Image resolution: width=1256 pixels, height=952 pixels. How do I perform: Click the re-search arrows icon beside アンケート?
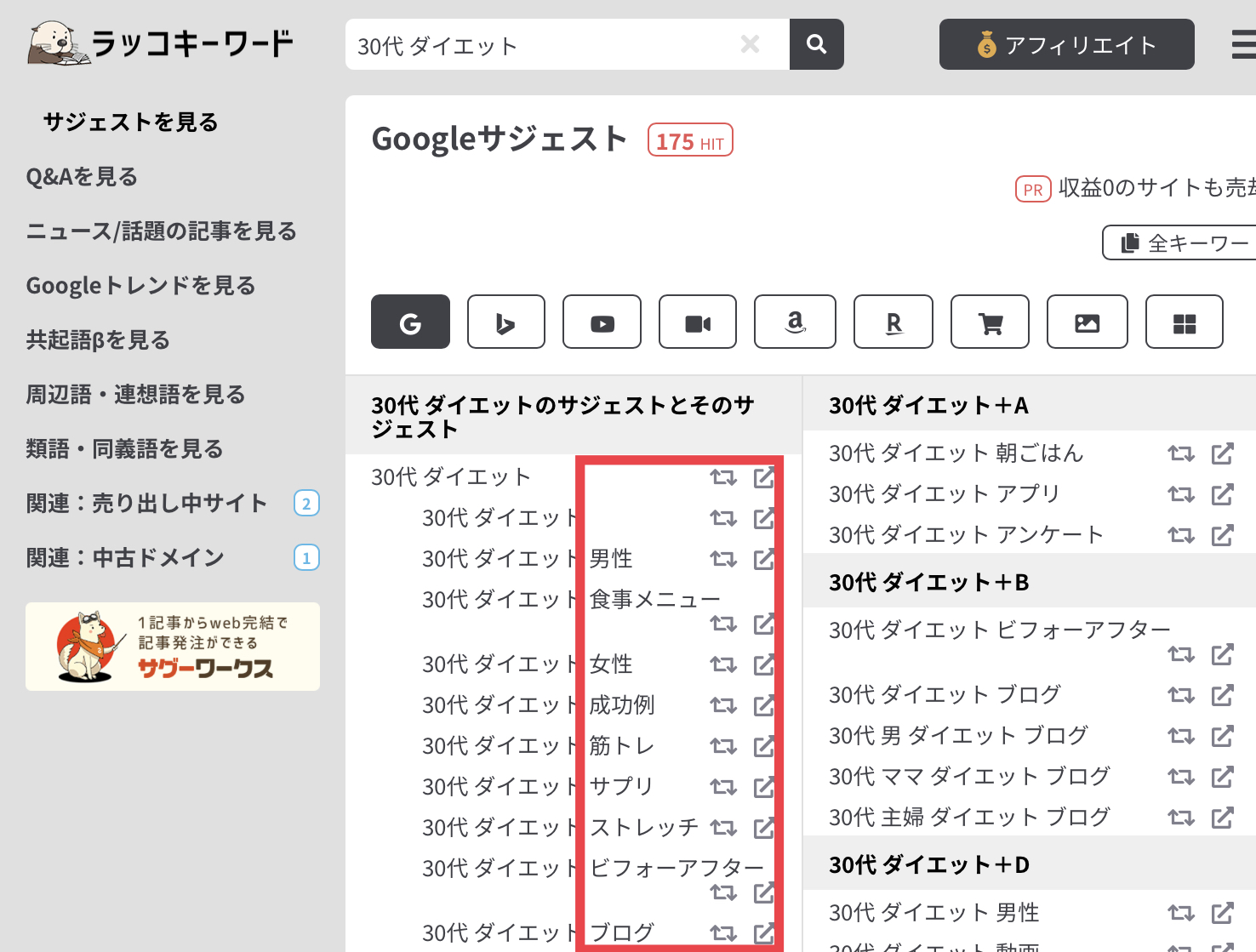click(1181, 535)
